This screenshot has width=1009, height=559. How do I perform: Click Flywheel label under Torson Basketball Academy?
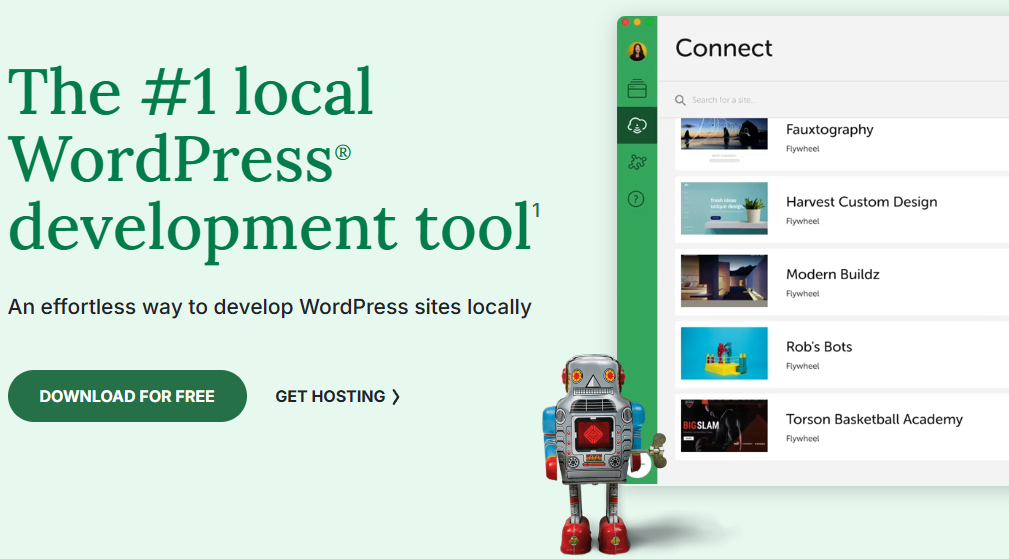[x=802, y=439]
